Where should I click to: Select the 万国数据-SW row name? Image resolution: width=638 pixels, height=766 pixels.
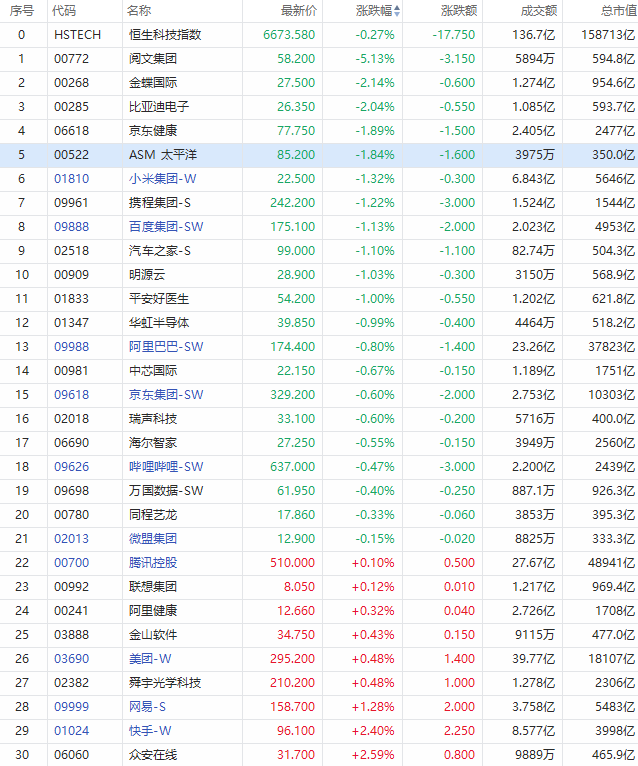pos(166,490)
